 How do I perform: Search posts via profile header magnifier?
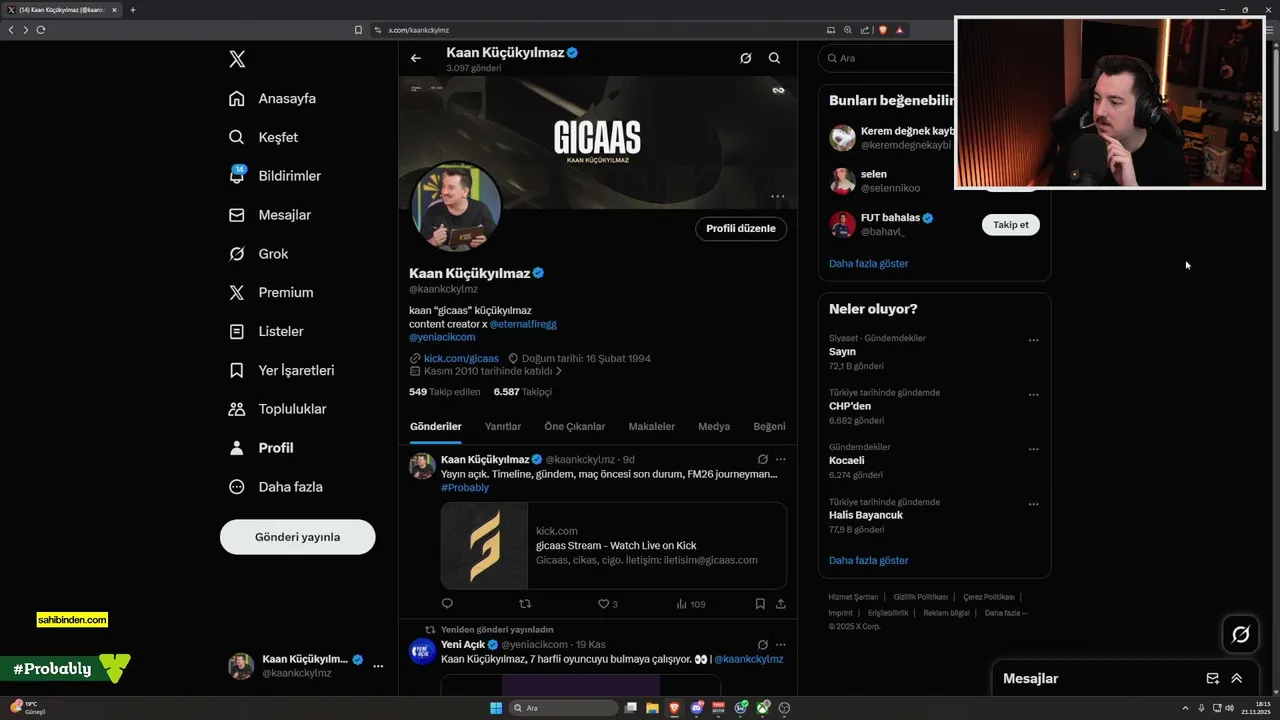774,58
